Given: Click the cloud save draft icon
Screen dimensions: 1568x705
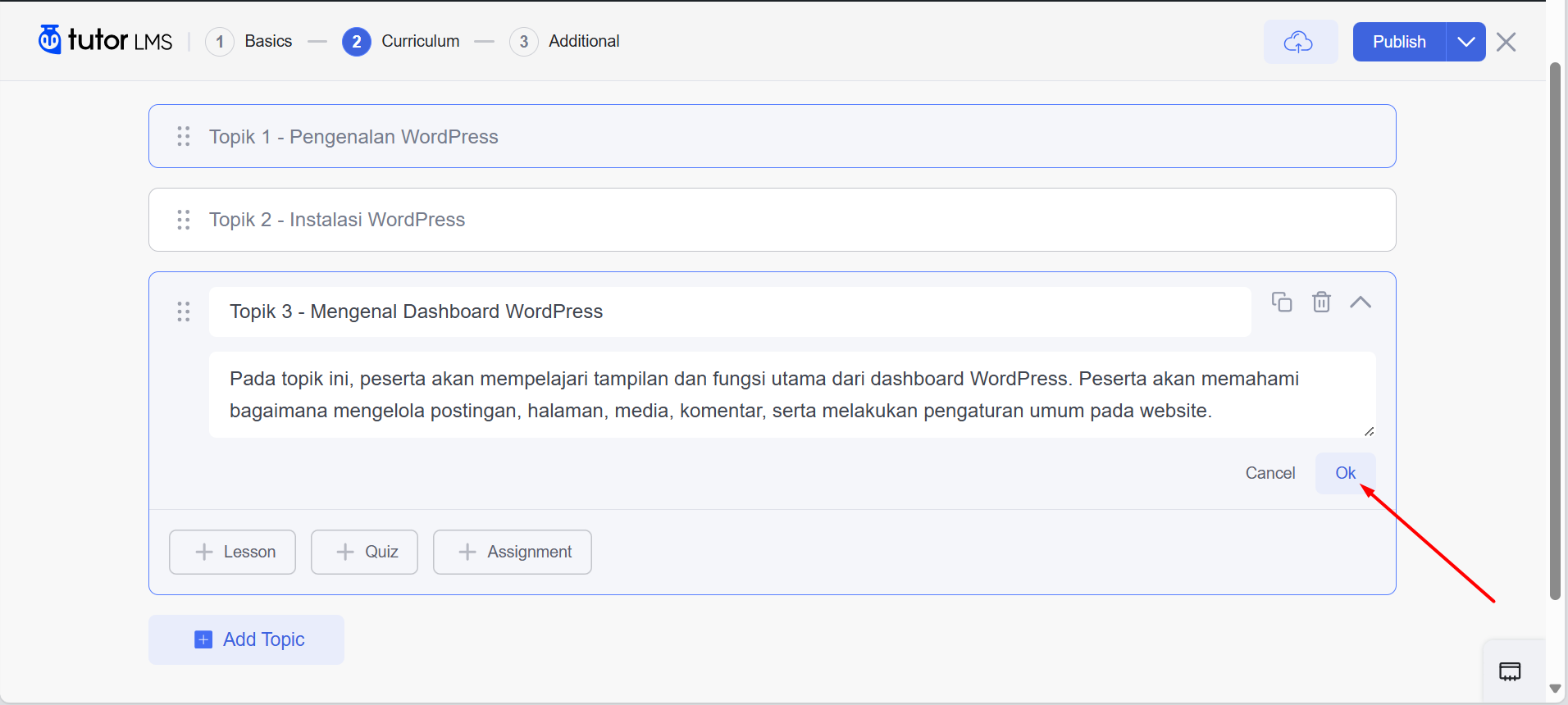Looking at the screenshot, I should [x=1300, y=42].
